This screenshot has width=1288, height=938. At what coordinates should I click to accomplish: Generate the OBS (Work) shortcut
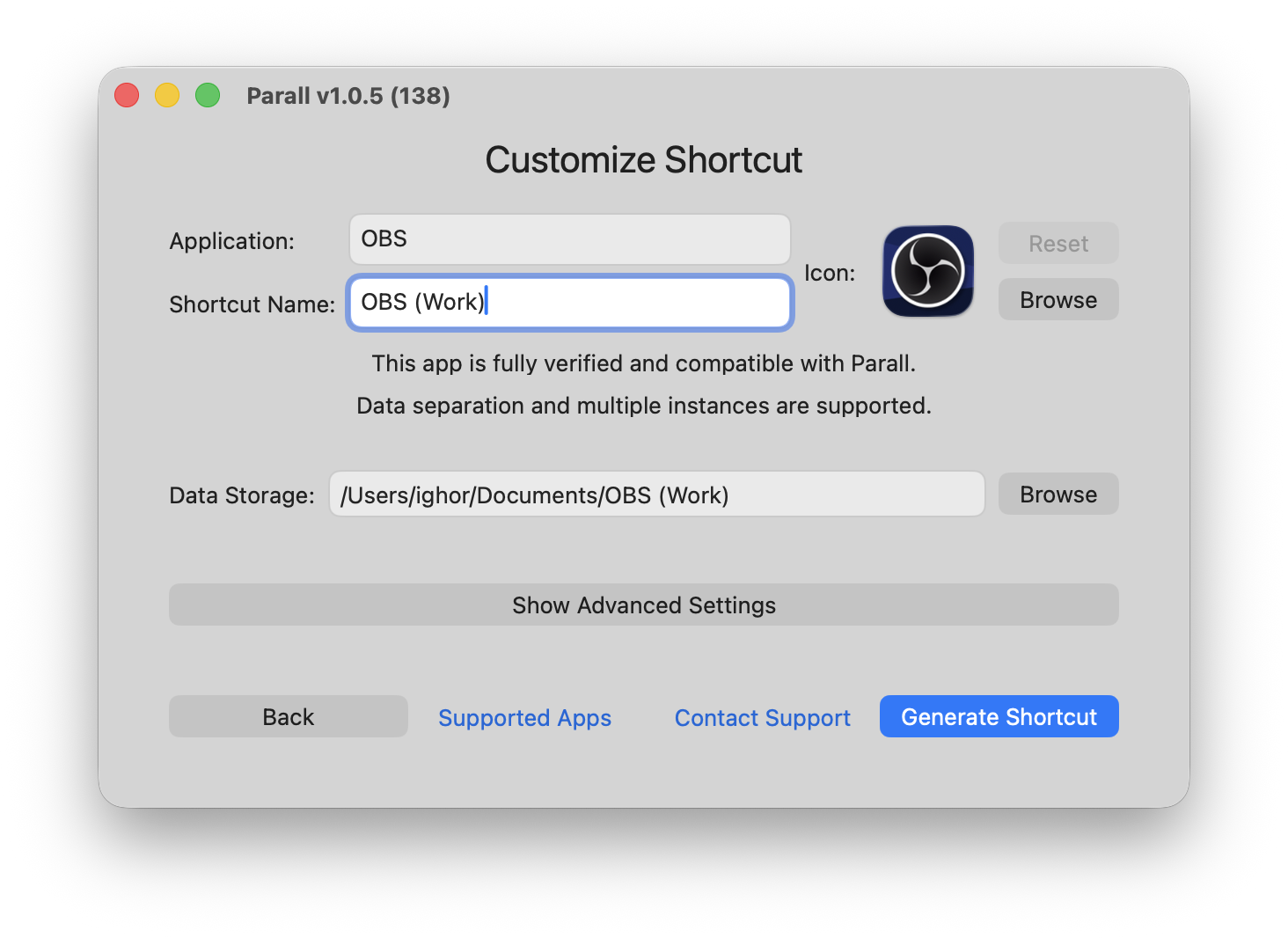(999, 716)
